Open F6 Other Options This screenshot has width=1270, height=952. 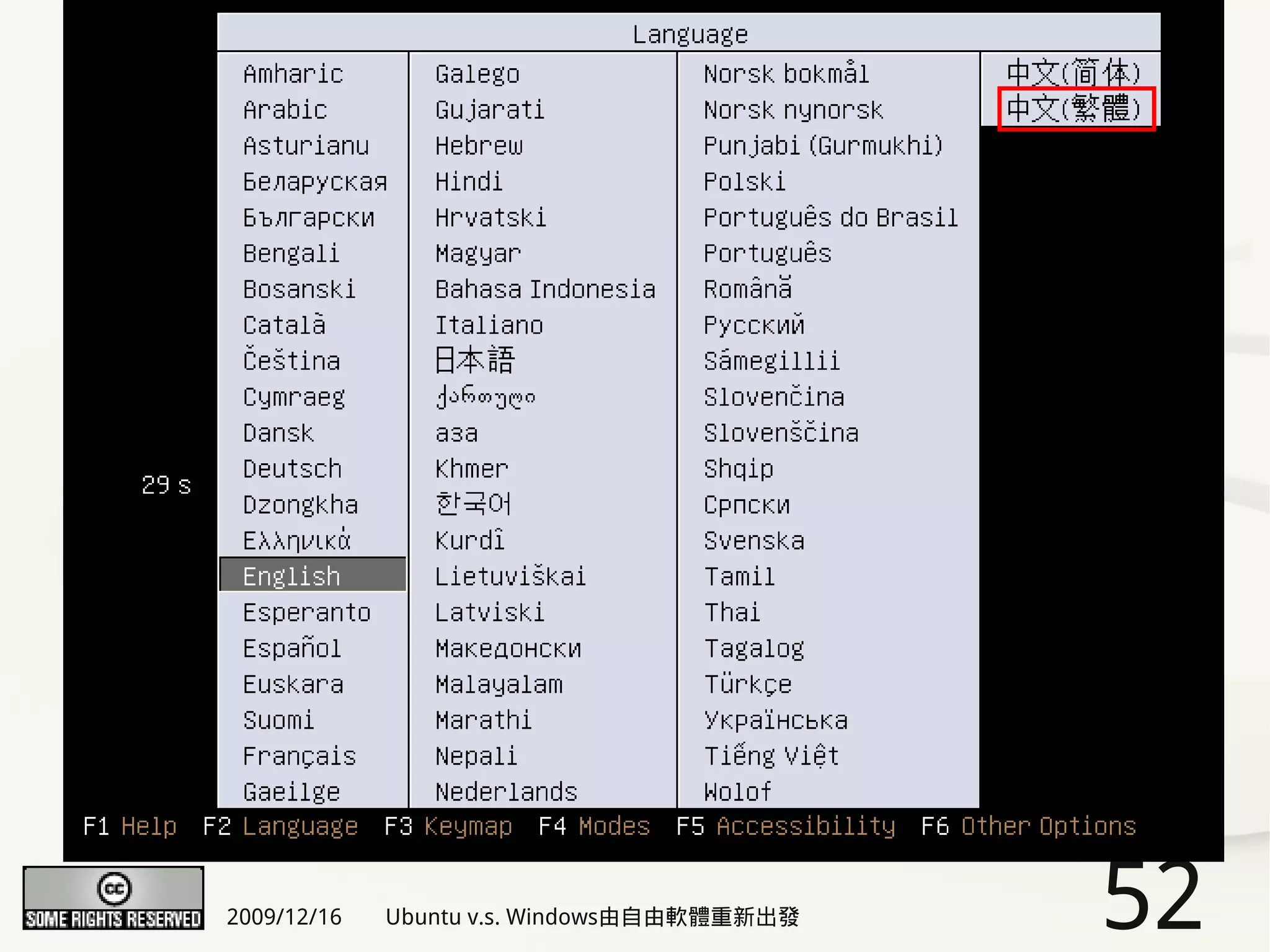click(1028, 827)
